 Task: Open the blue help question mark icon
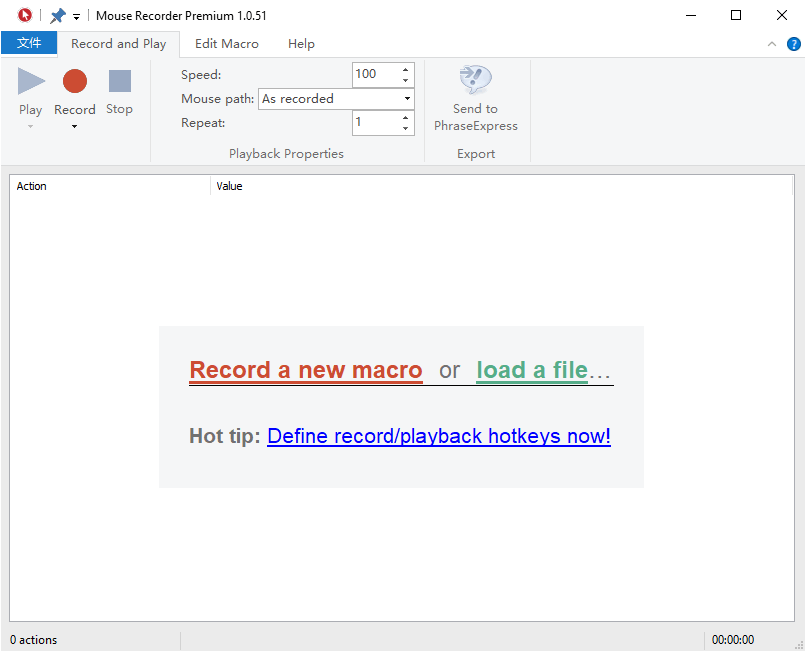[794, 44]
